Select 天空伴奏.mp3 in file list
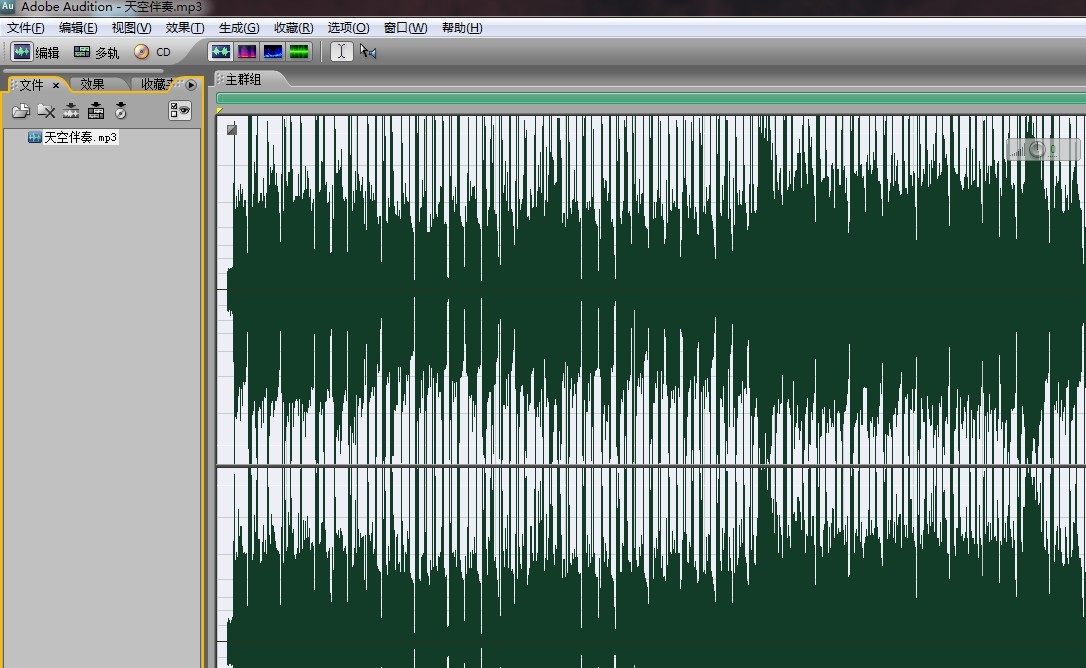 tap(73, 137)
